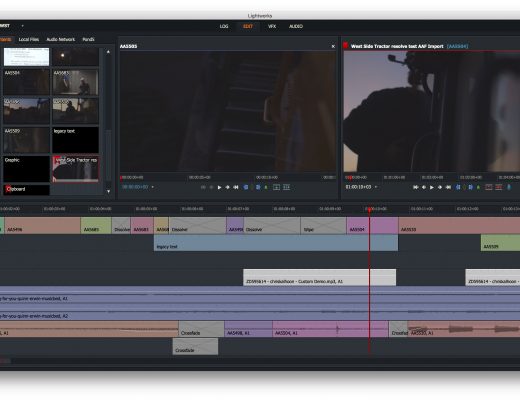Select the AA5584 clip thumbnail

[x=26, y=82]
